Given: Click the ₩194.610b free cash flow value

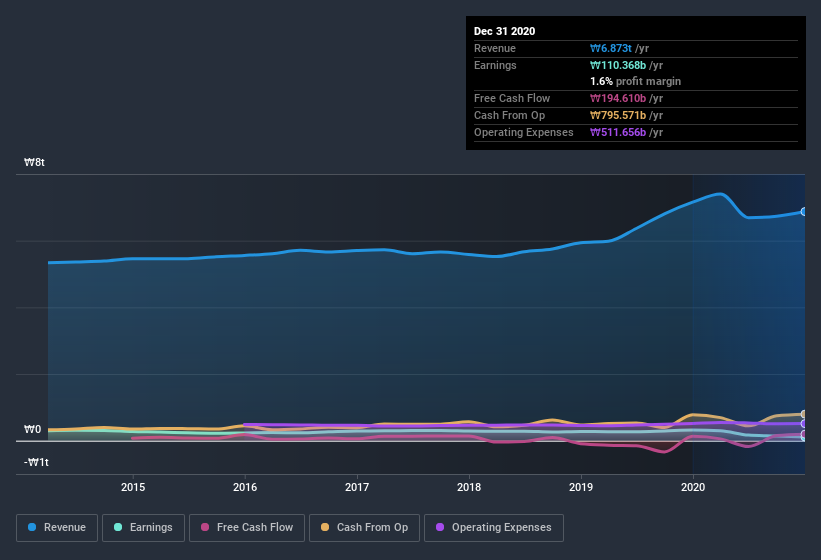Looking at the screenshot, I should tap(618, 98).
